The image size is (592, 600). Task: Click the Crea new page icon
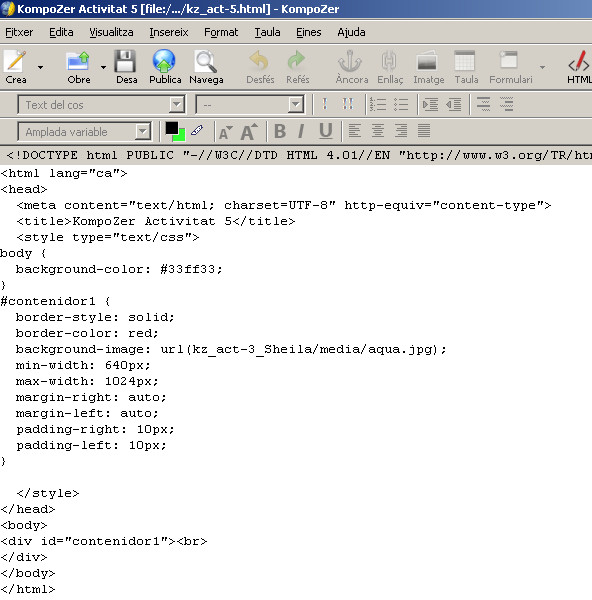click(x=16, y=67)
